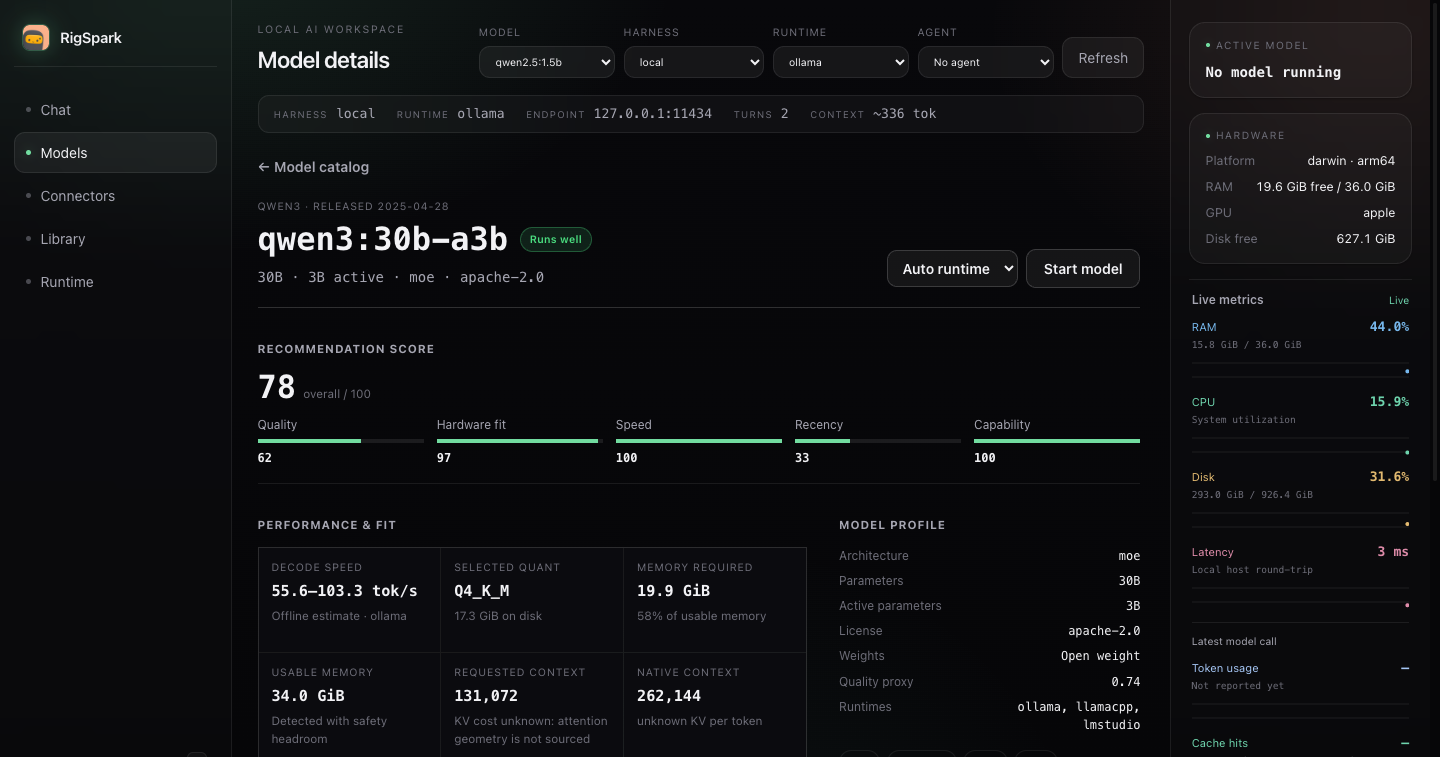The height and width of the screenshot is (757, 1440).
Task: Click the selected quant value Q4_K_M
Action: coord(482,591)
